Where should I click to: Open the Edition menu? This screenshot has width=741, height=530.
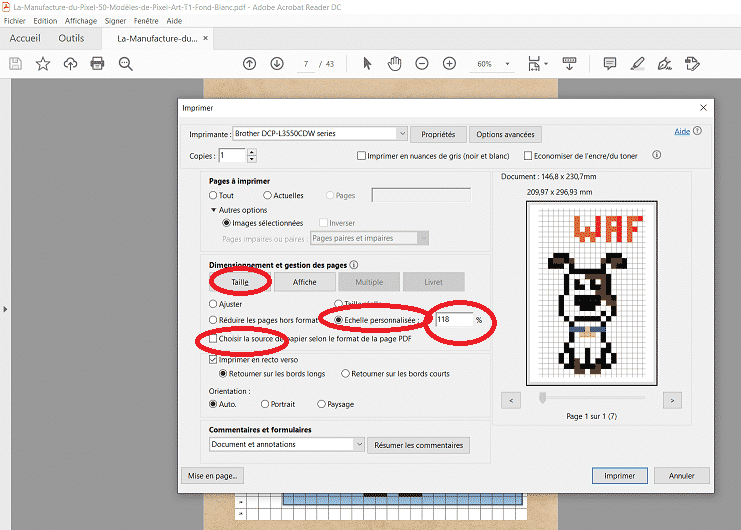[45, 21]
